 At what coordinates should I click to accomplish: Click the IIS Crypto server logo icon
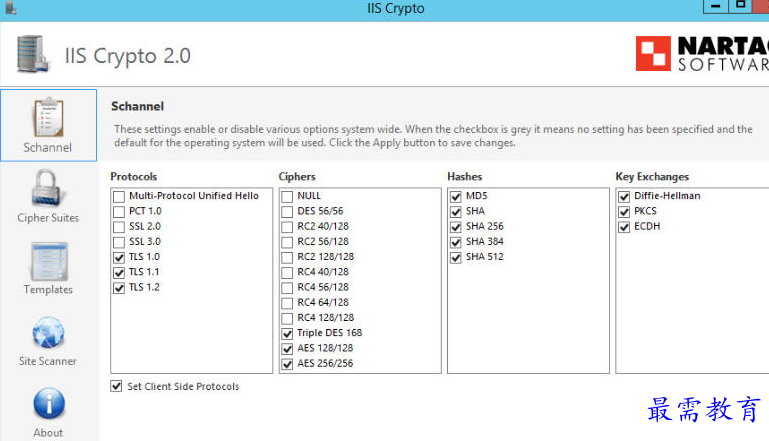[32, 54]
